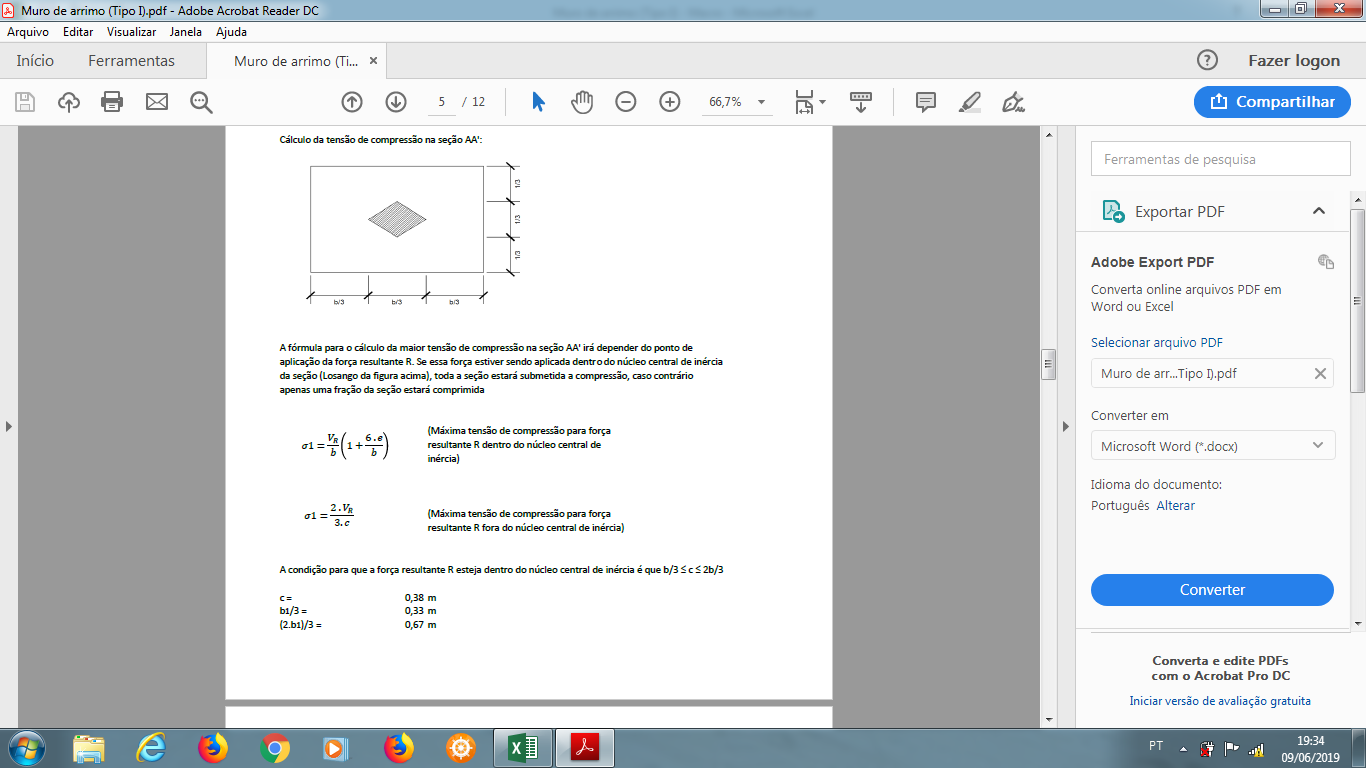The height and width of the screenshot is (768, 1366).
Task: Open Windows Explorer from the taskbar
Action: (89, 748)
